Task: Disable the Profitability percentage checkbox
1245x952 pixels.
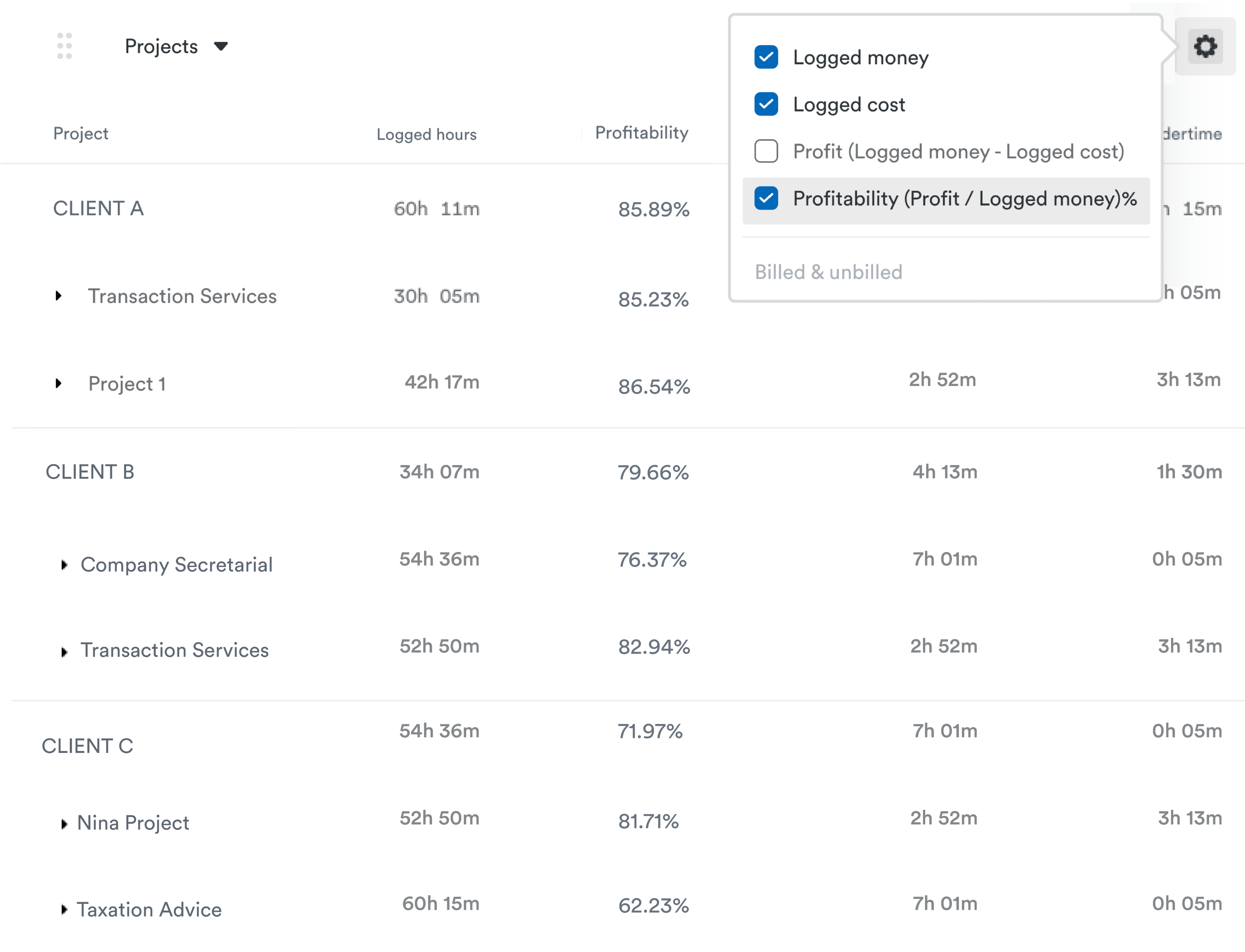Action: [x=766, y=198]
